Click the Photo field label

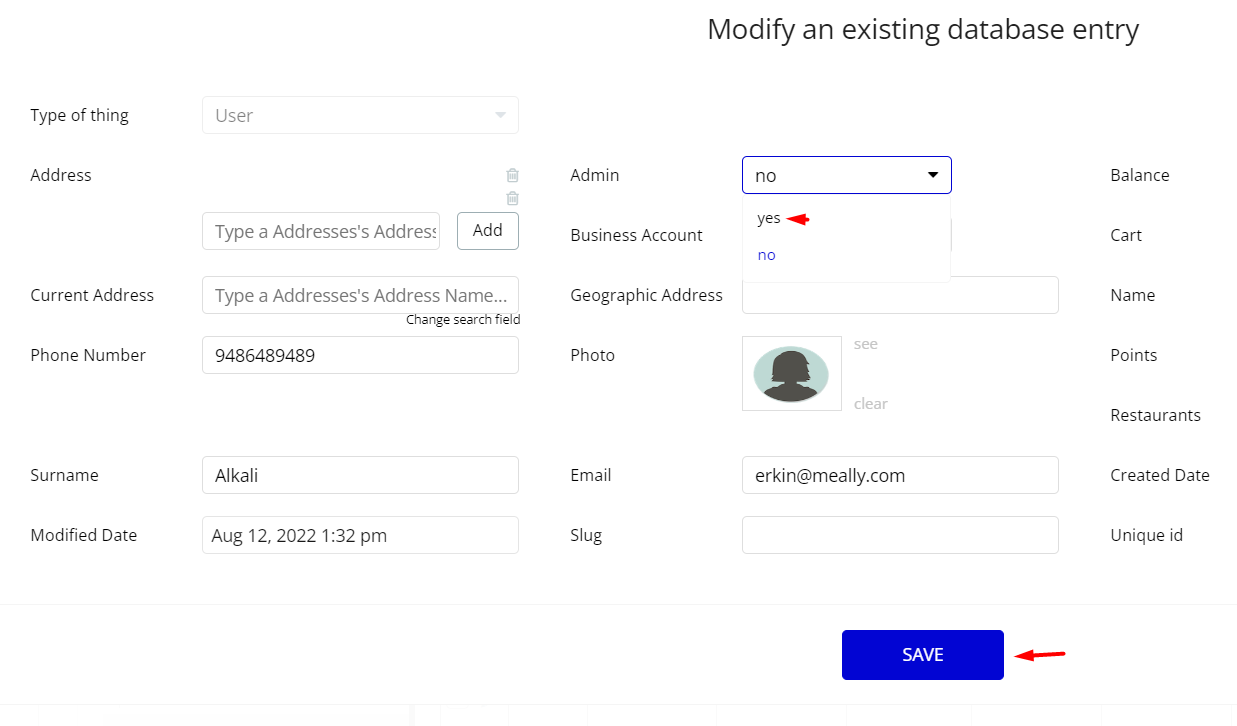pyautogui.click(x=593, y=355)
